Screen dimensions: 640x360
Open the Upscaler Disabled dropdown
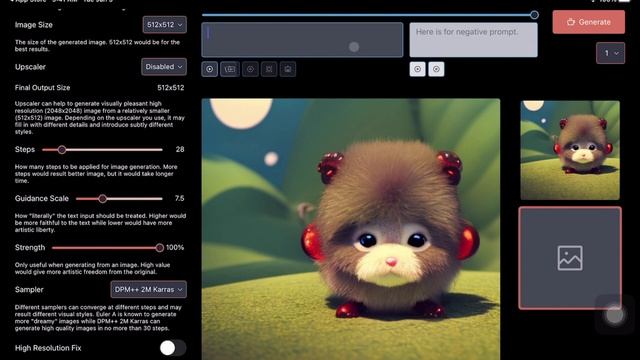point(164,67)
